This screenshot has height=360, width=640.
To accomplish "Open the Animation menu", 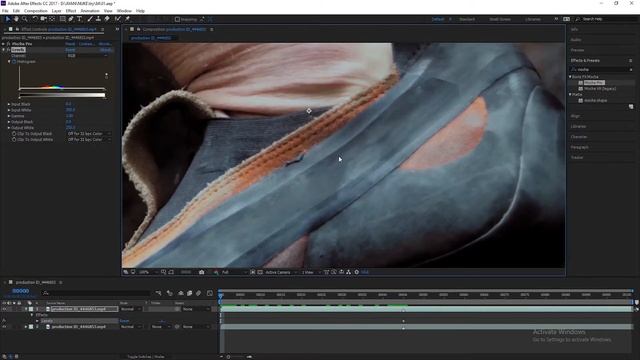I will tap(90, 11).
